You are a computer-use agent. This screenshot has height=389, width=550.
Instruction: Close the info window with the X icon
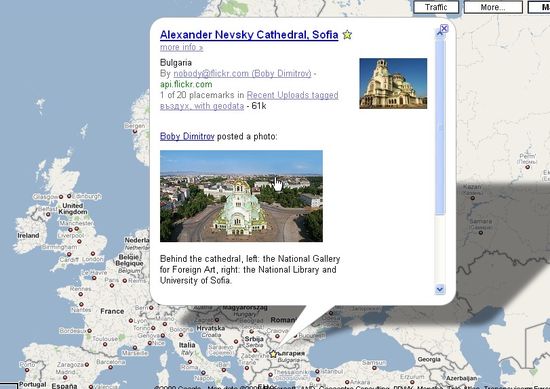click(x=444, y=28)
